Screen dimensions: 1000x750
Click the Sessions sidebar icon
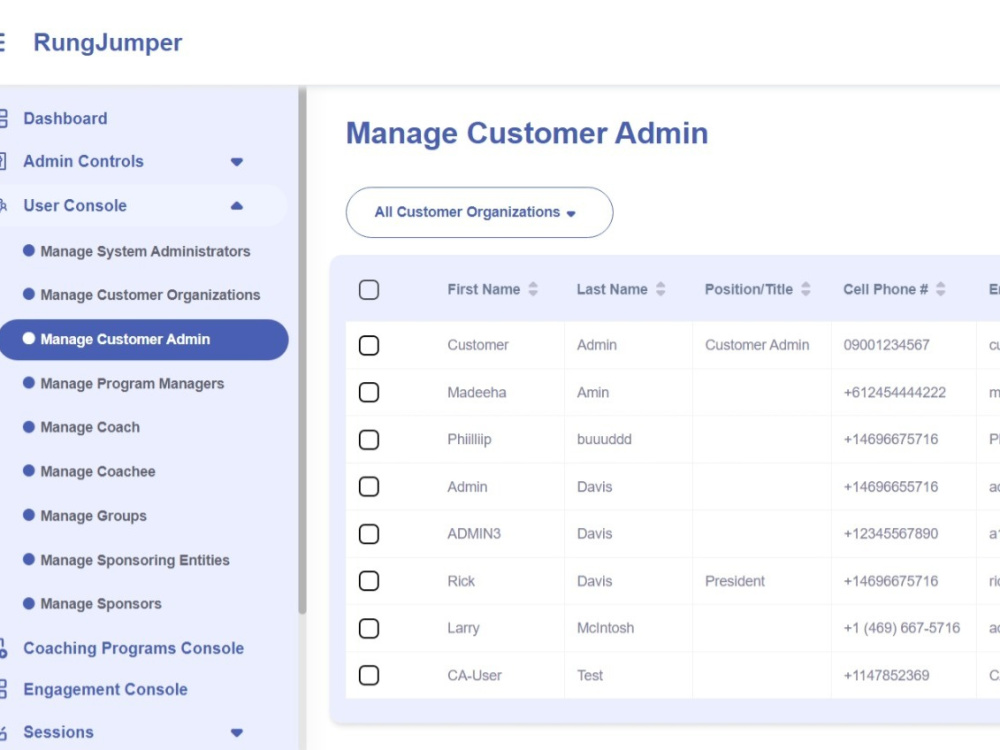point(3,732)
